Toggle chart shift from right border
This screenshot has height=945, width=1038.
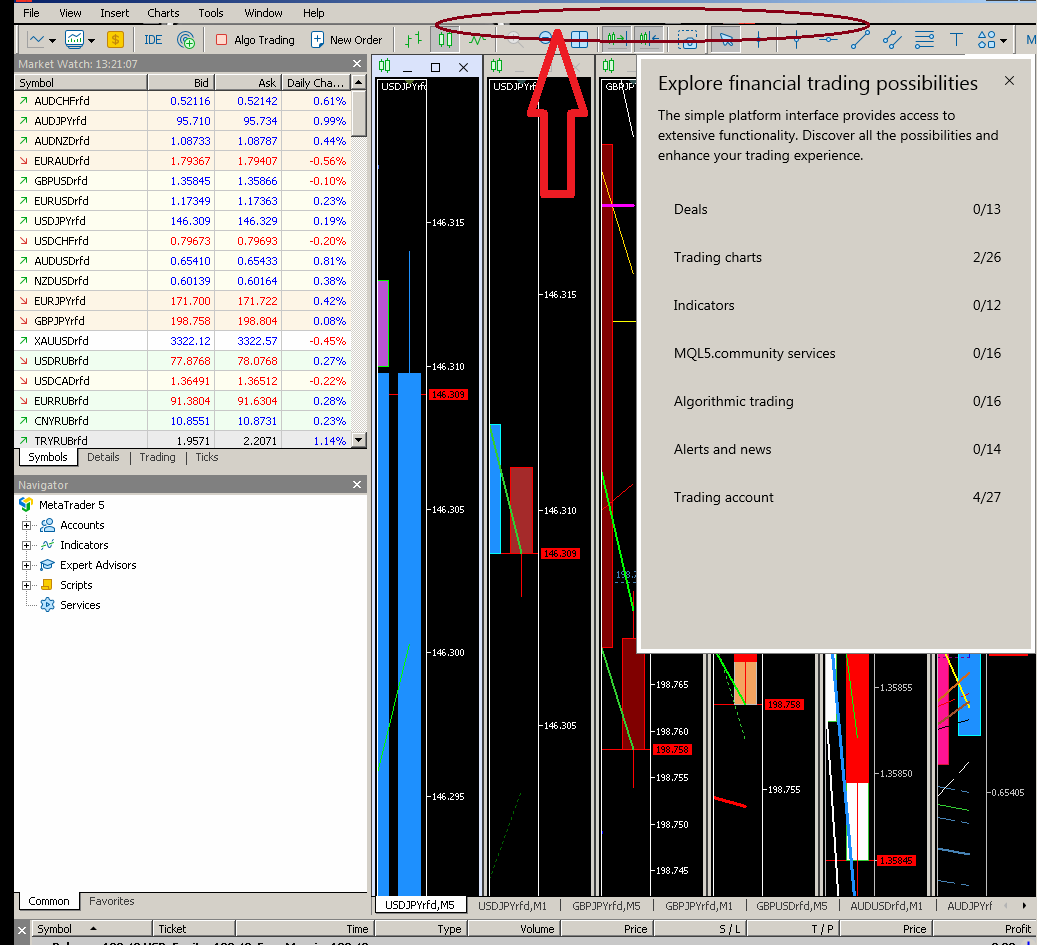pyautogui.click(x=649, y=40)
